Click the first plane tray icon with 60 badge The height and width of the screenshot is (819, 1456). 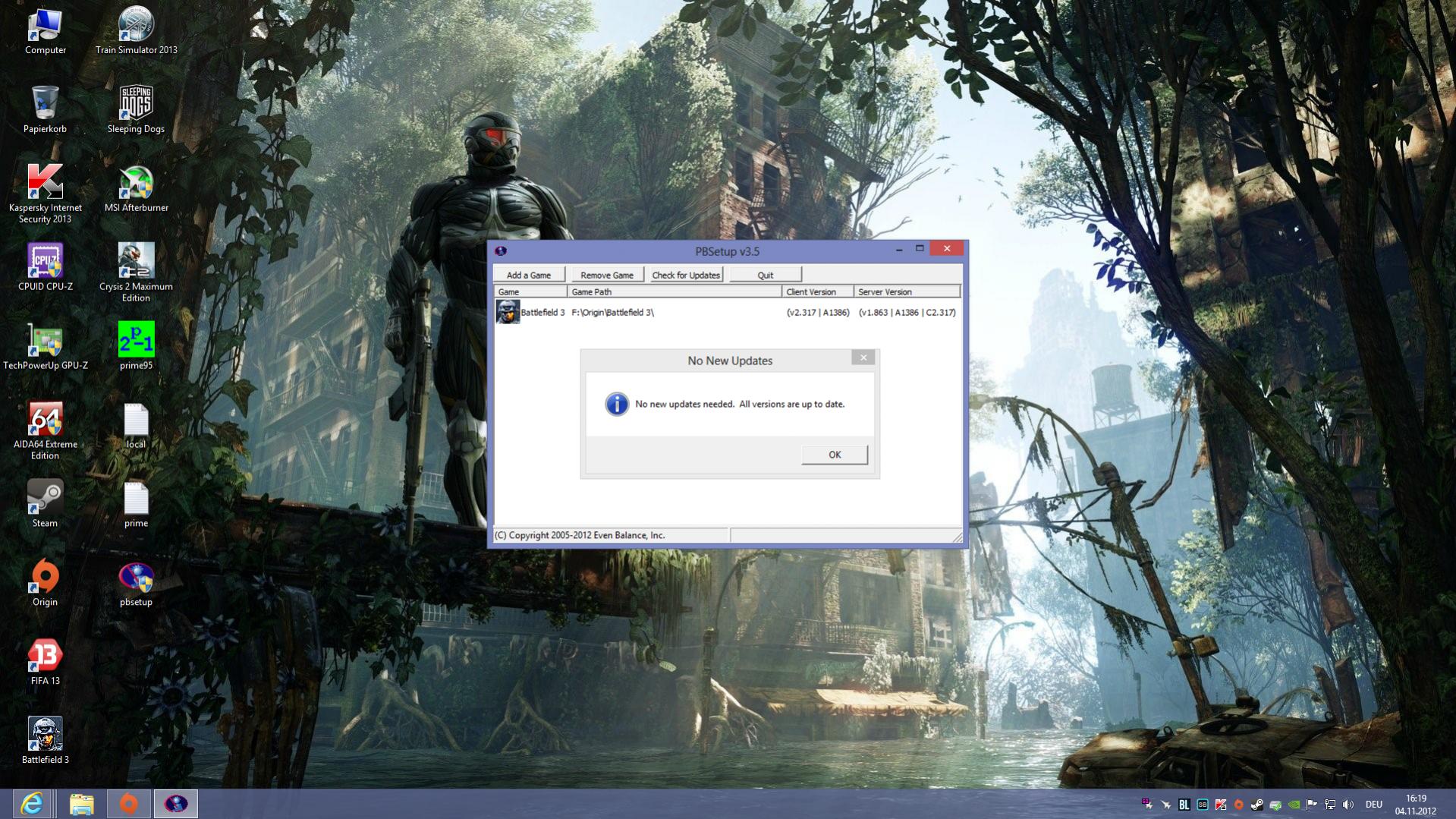pyautogui.click(x=1147, y=805)
